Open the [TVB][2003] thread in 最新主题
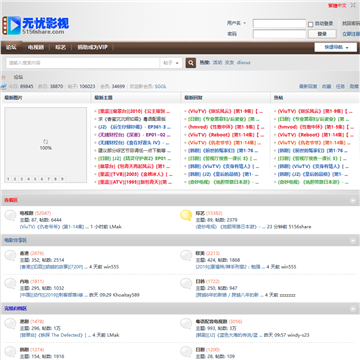 tap(135, 174)
